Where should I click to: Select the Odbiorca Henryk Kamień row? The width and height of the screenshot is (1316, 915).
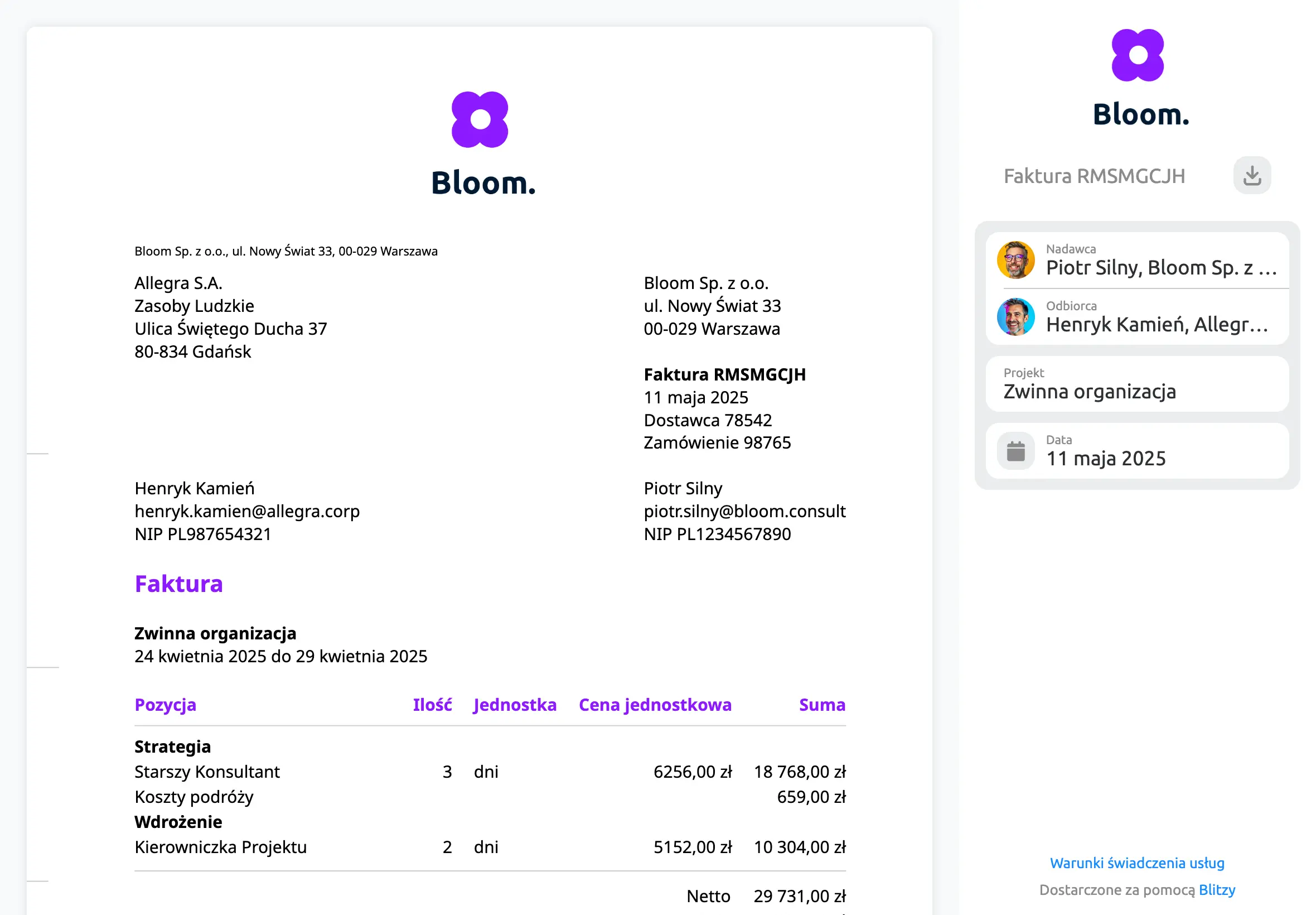coord(1136,316)
